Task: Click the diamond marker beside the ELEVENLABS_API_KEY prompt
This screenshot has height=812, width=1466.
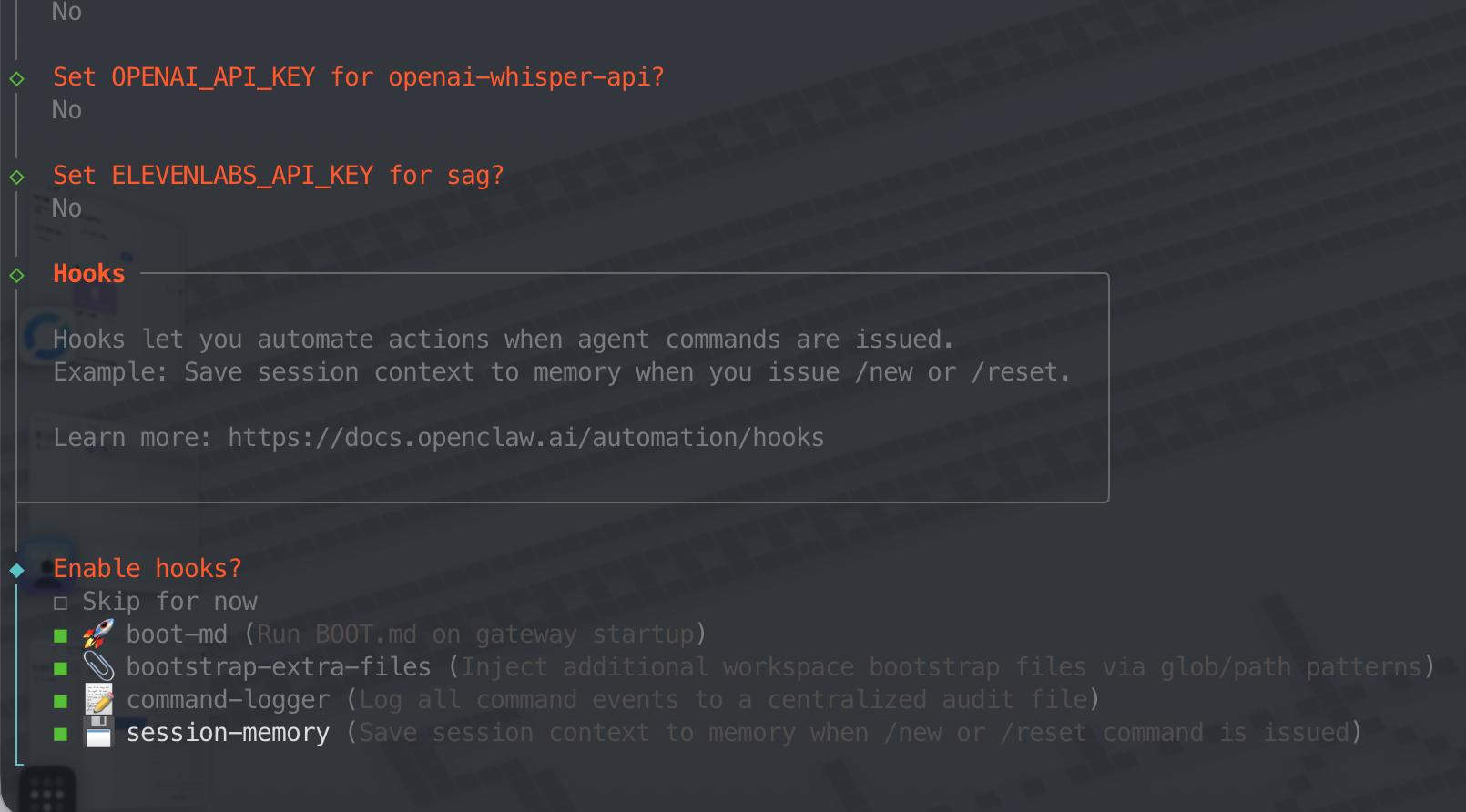Action: pyautogui.click(x=17, y=177)
